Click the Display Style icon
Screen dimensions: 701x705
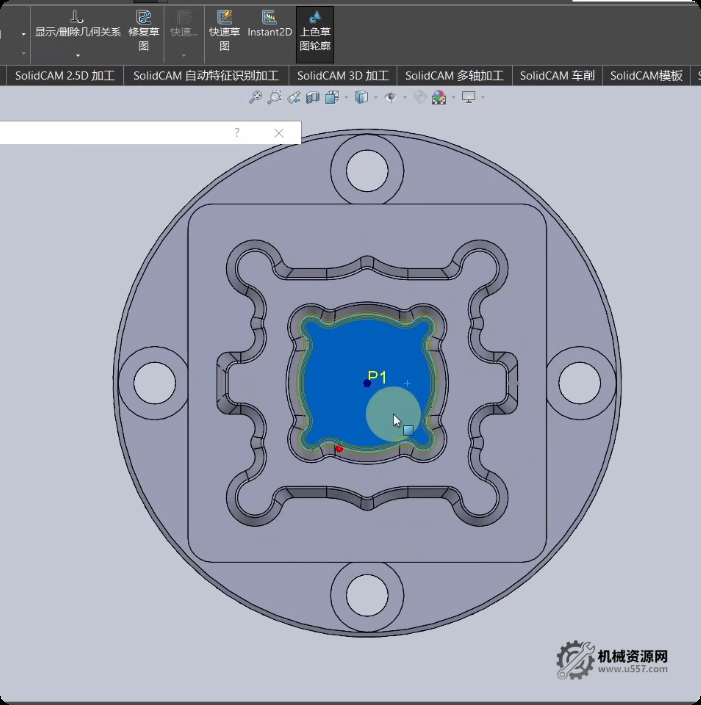[x=361, y=97]
